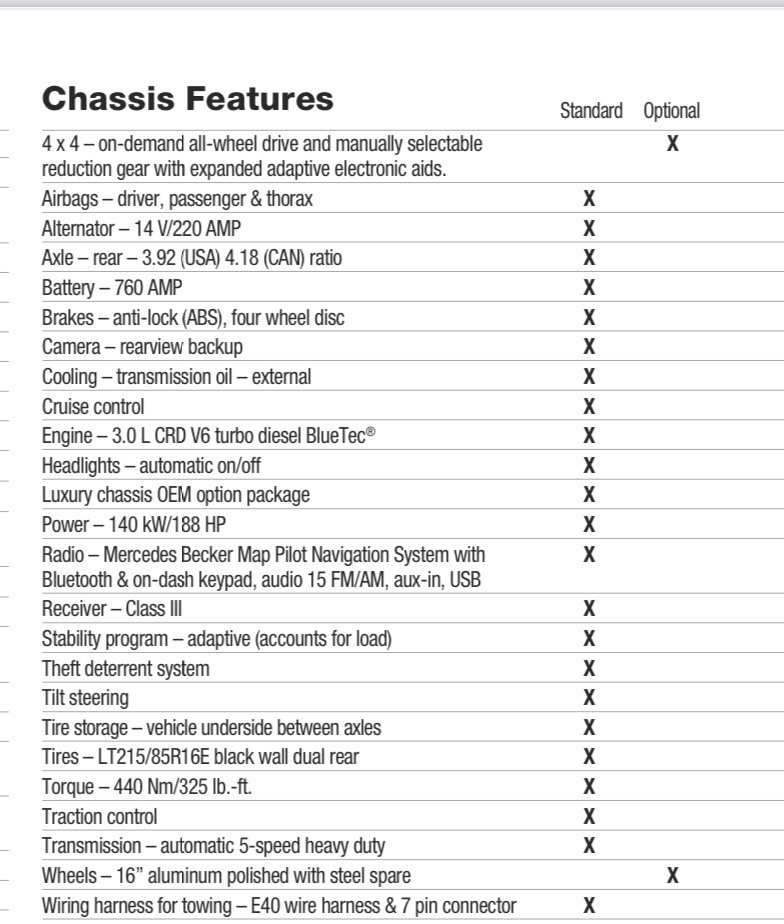
Task: Click the Wiring harness for towing row
Action: click(x=279, y=906)
